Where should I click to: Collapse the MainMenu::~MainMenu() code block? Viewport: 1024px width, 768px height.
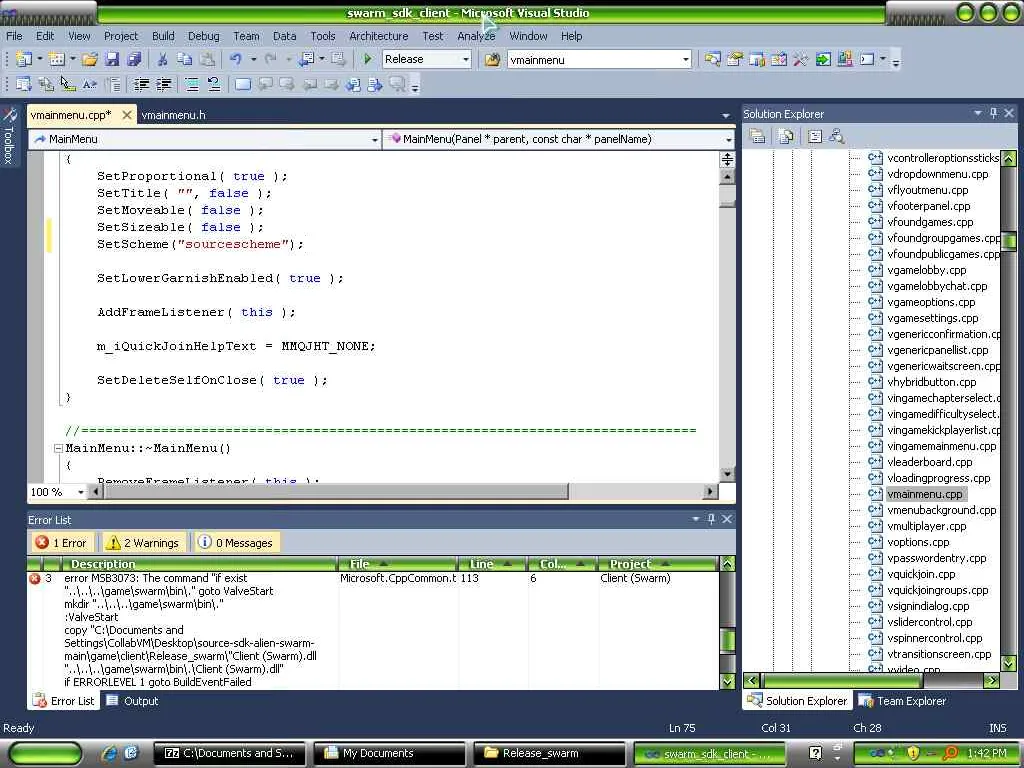point(58,449)
